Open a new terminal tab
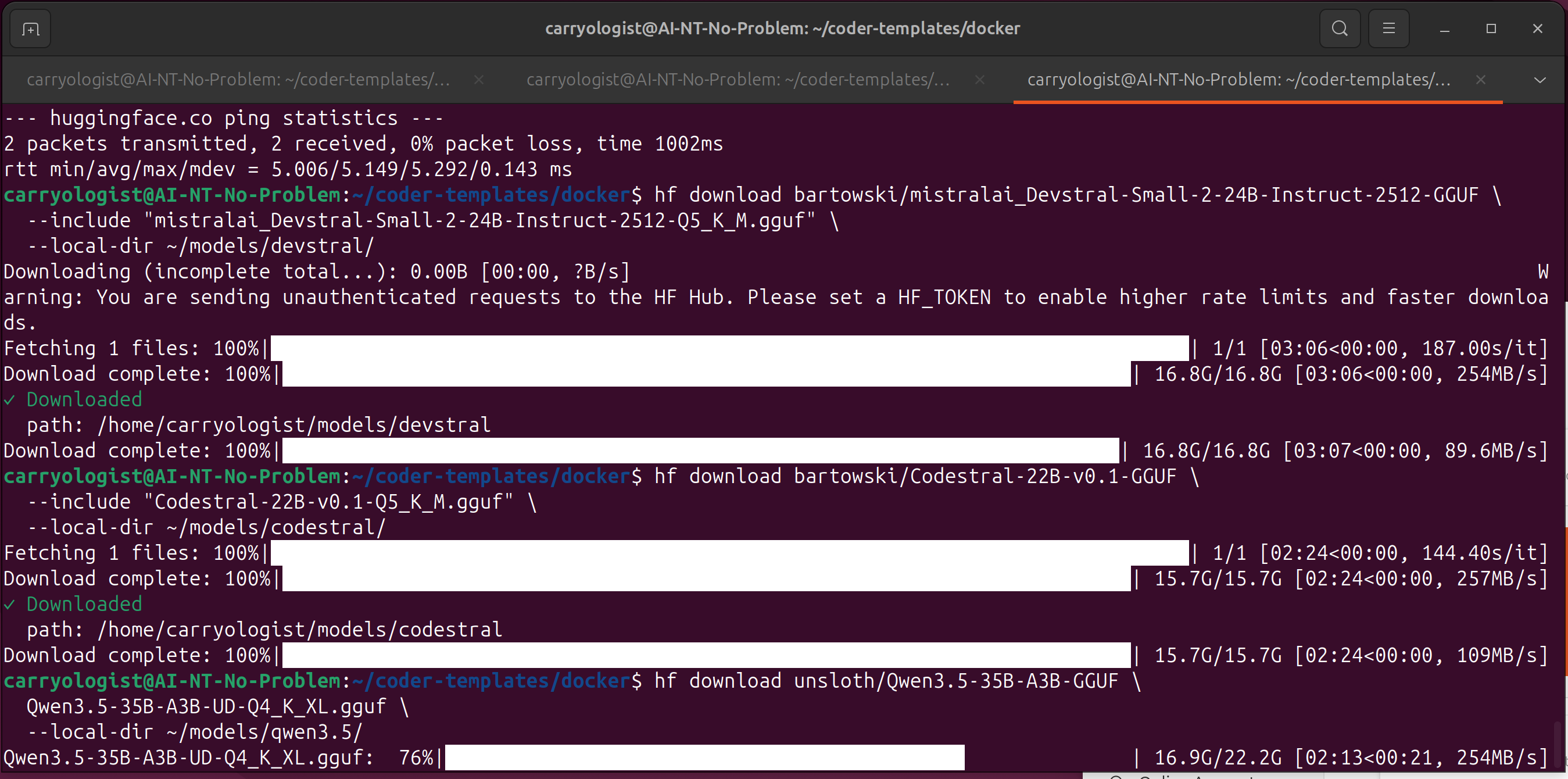This screenshot has height=779, width=1568. coord(30,28)
